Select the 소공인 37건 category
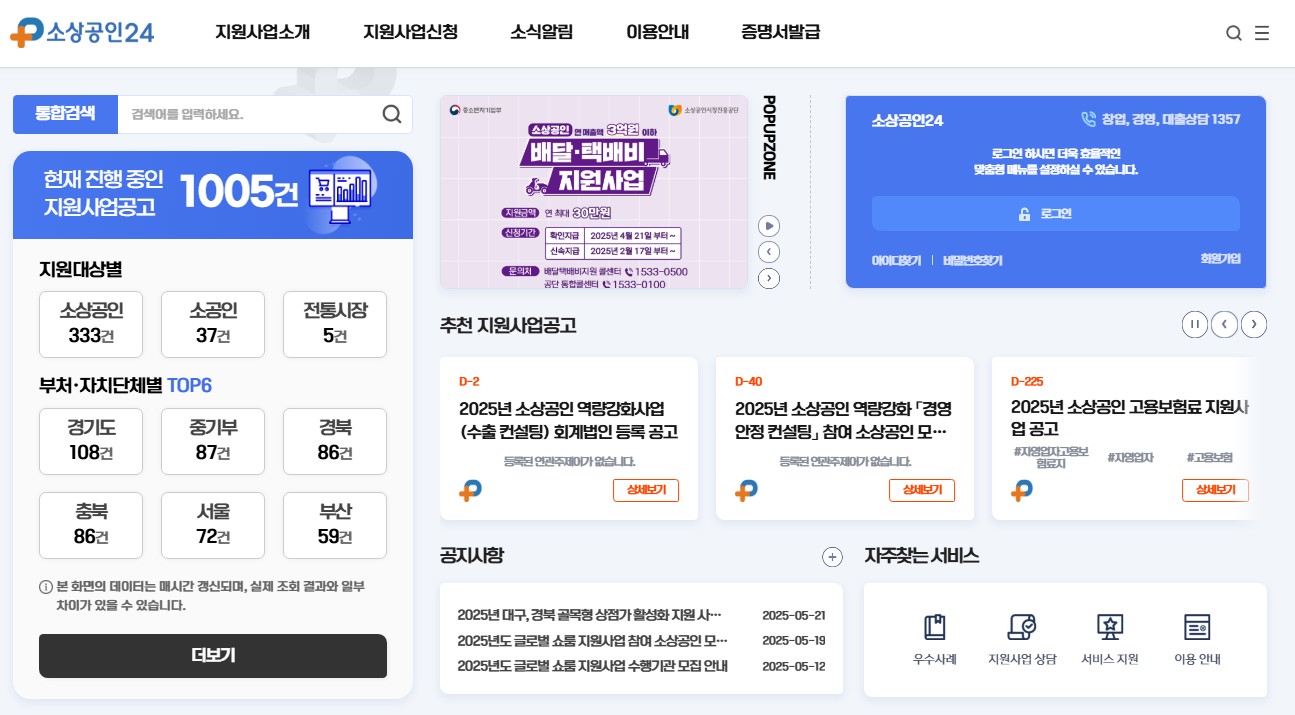The height and width of the screenshot is (715, 1295). tap(213, 324)
